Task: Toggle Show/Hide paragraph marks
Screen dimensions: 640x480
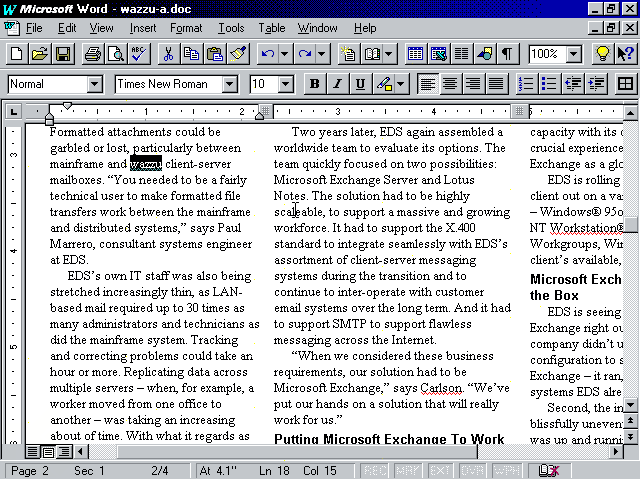Action: click(x=507, y=54)
